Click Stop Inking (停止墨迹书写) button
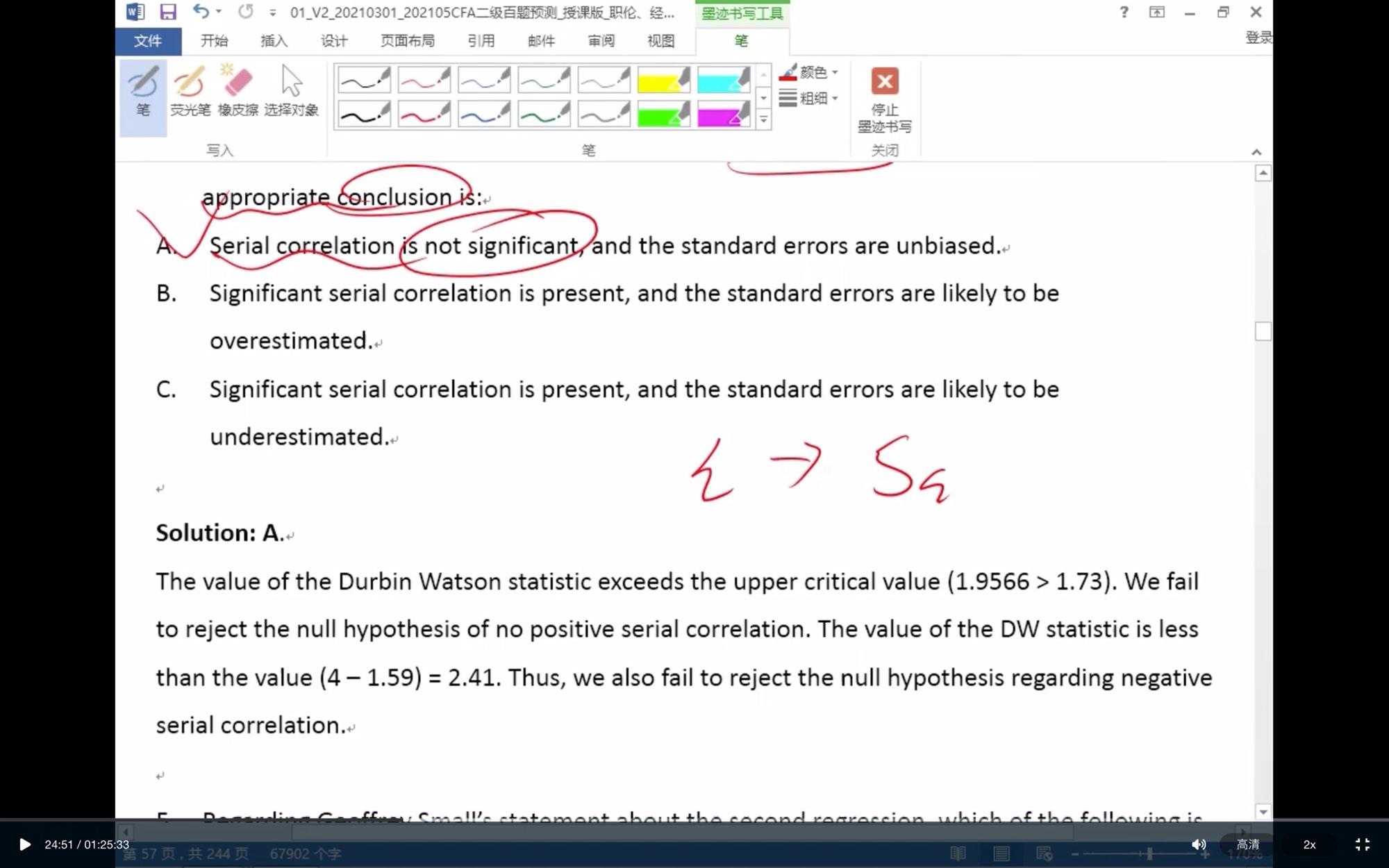Image resolution: width=1389 pixels, height=868 pixels. tap(884, 99)
